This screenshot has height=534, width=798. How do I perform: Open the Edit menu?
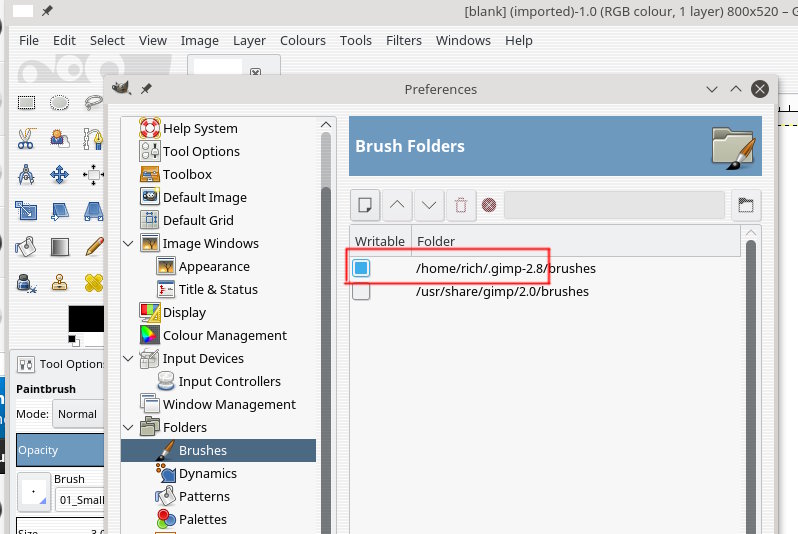[x=64, y=40]
